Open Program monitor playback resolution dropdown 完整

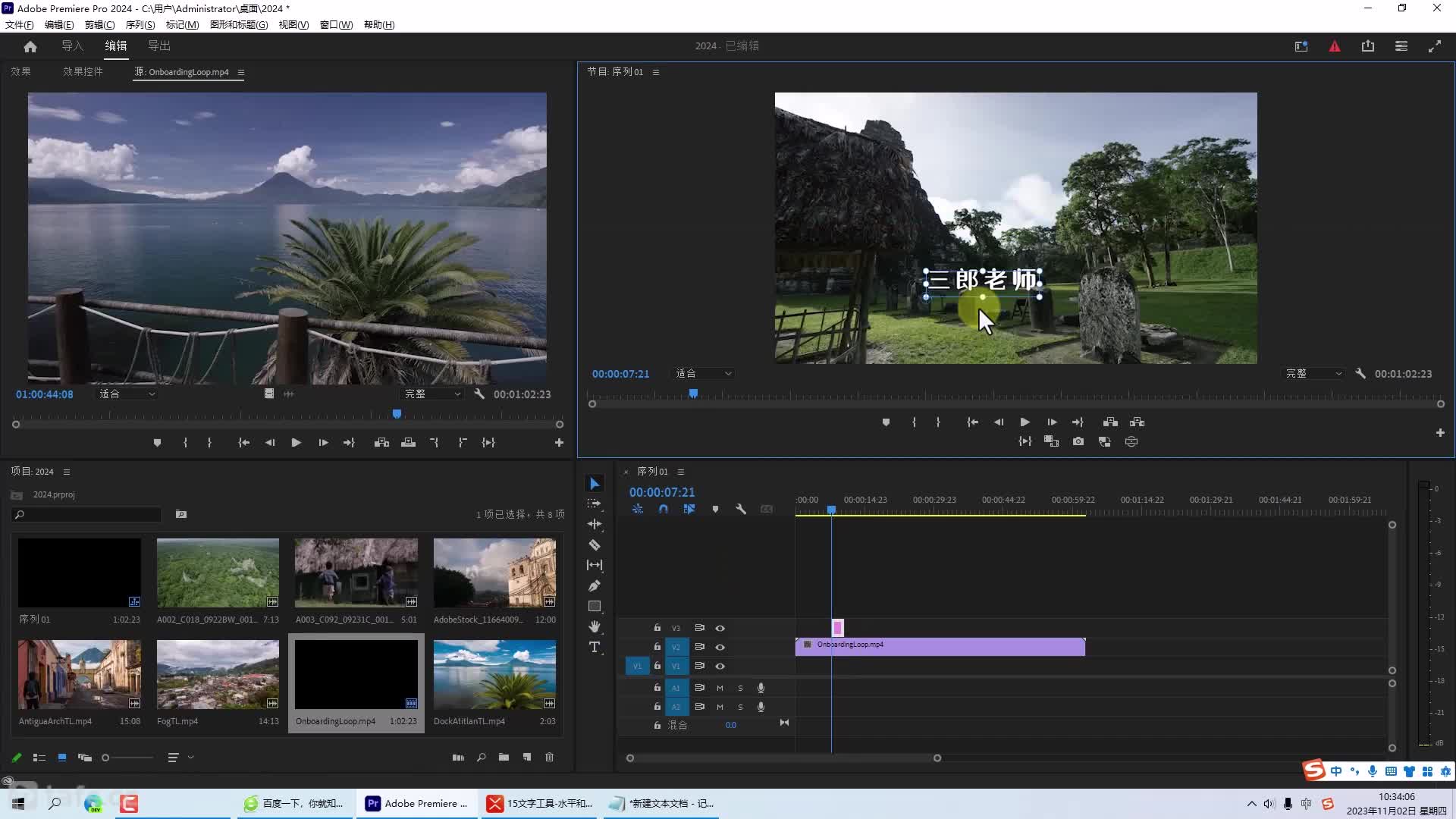tap(1314, 373)
